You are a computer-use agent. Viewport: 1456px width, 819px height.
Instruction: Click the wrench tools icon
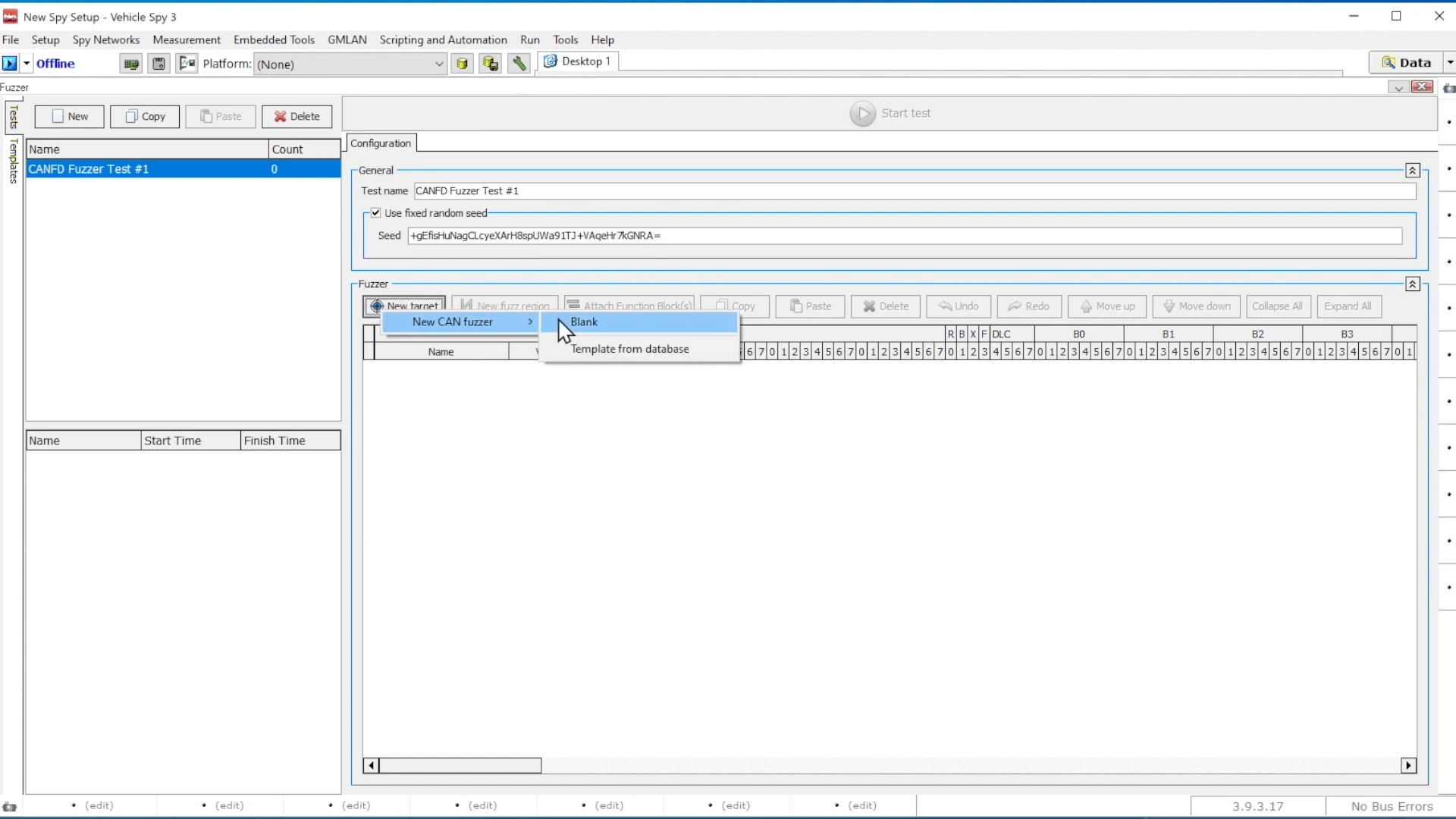(x=519, y=64)
